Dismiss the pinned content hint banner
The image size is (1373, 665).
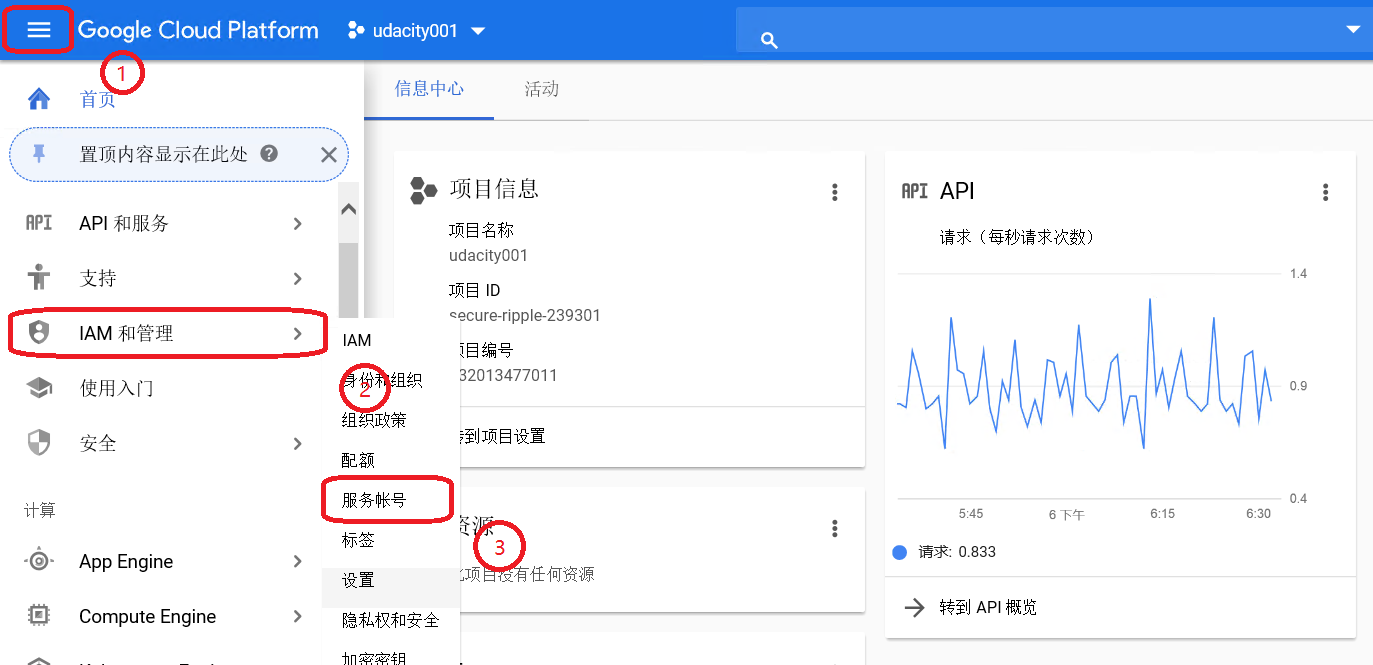(328, 154)
